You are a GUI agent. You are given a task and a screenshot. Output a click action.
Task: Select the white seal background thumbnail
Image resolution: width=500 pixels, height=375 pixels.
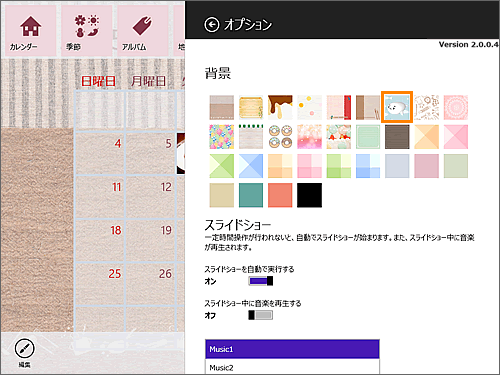(x=397, y=107)
